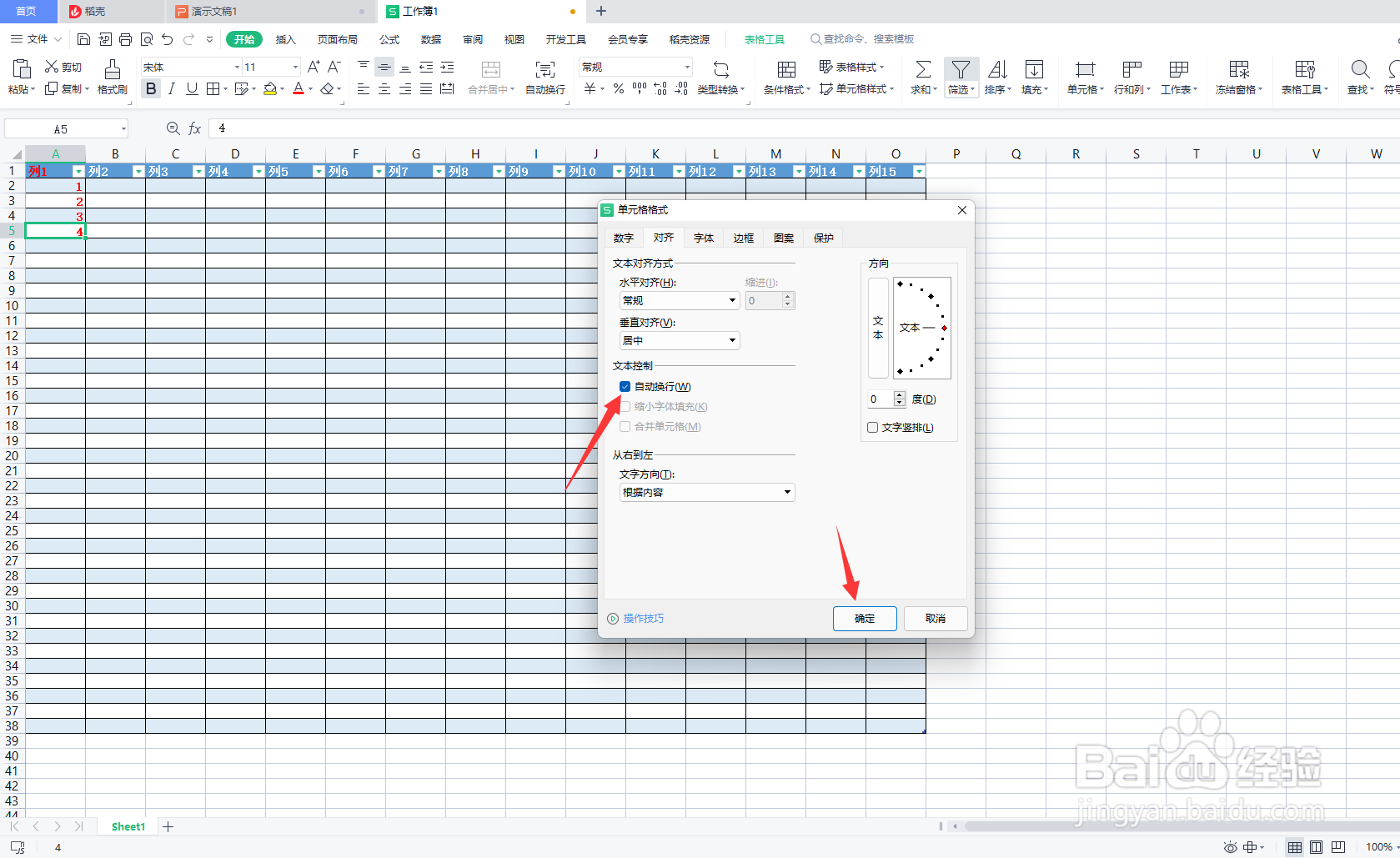The width and height of the screenshot is (1400, 858).
Task: Uncheck the 自动换行(W) checkbox in dialog
Action: click(x=625, y=387)
